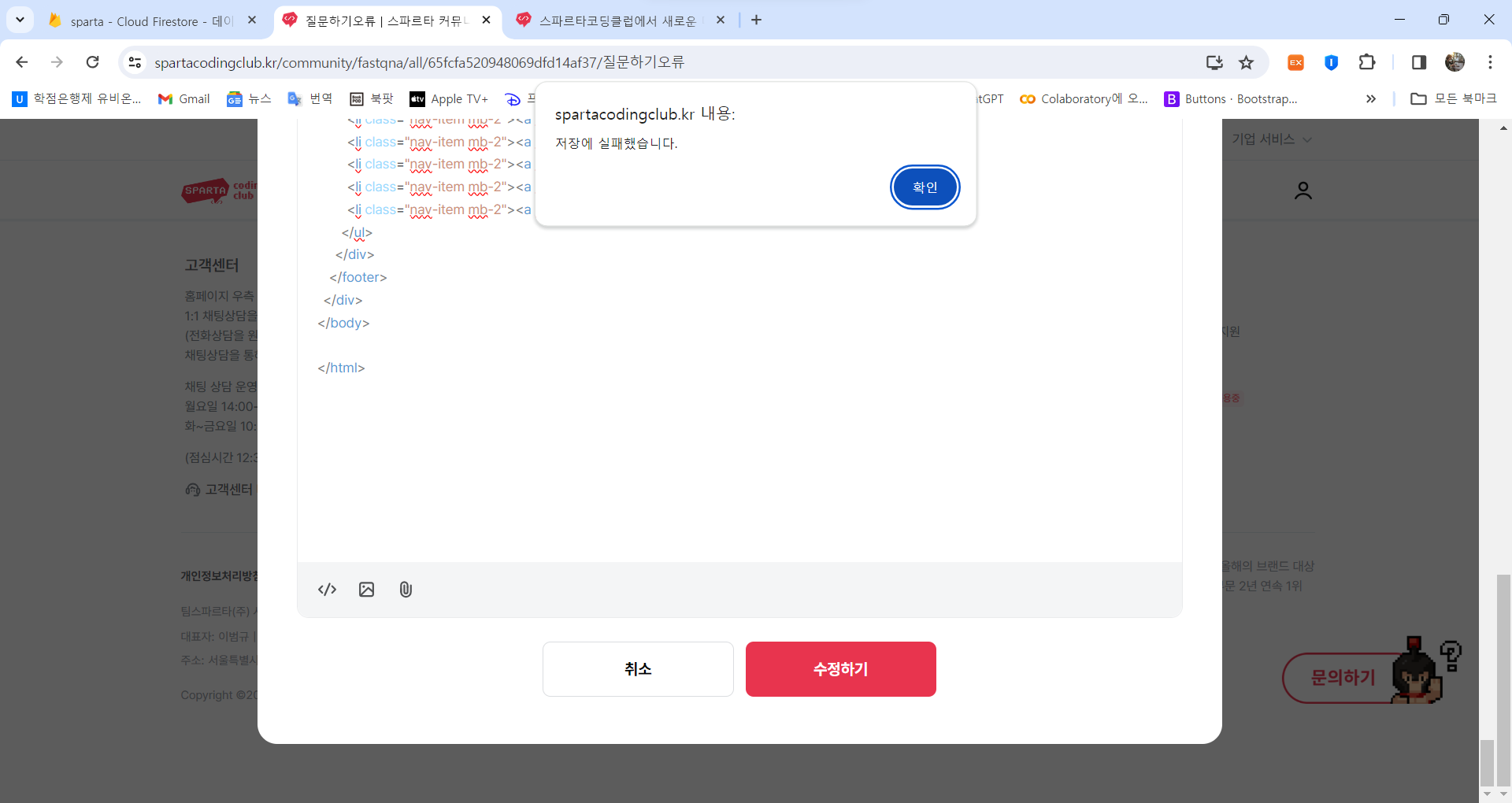This screenshot has width=1512, height=803.
Task: Open the Gmail bookmark
Action: (184, 98)
